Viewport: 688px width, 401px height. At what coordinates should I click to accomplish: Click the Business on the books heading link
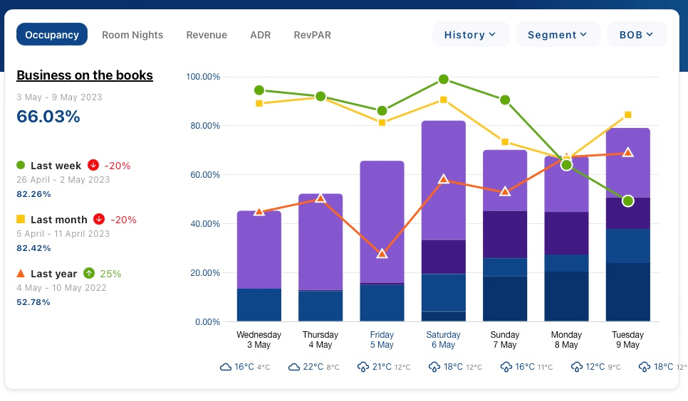[85, 75]
